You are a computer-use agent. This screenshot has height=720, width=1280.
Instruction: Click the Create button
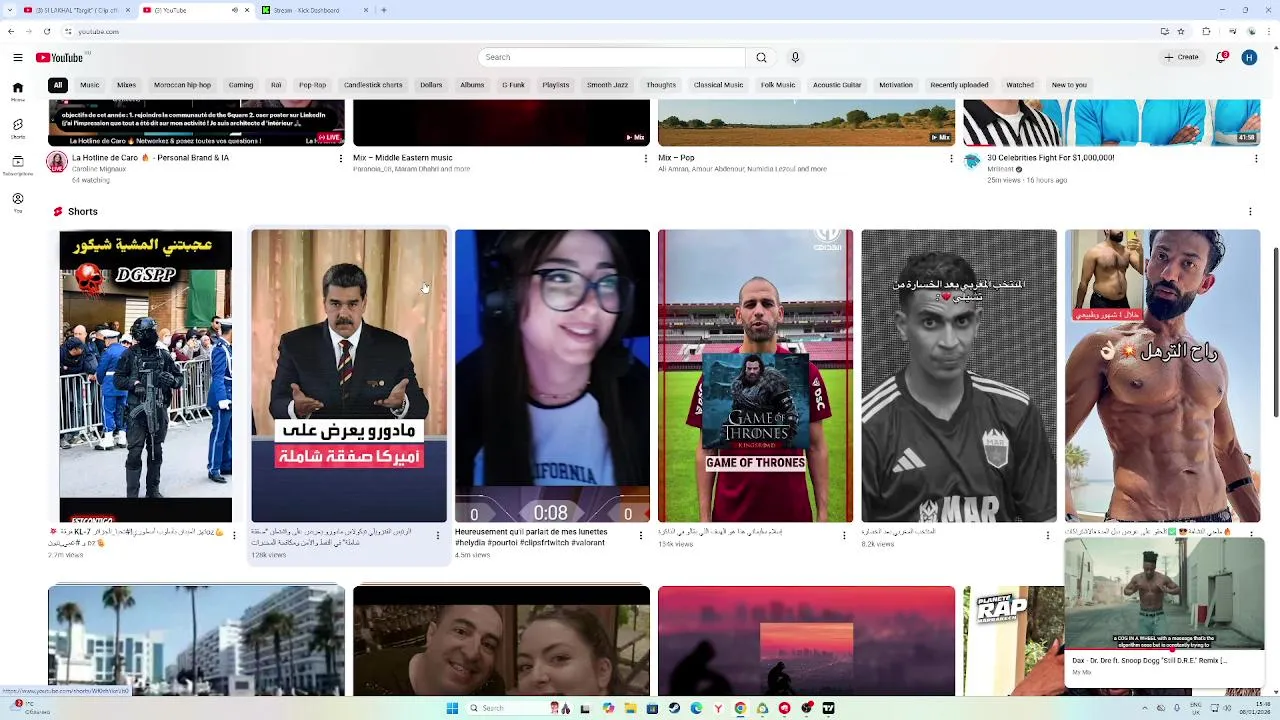(x=1181, y=57)
